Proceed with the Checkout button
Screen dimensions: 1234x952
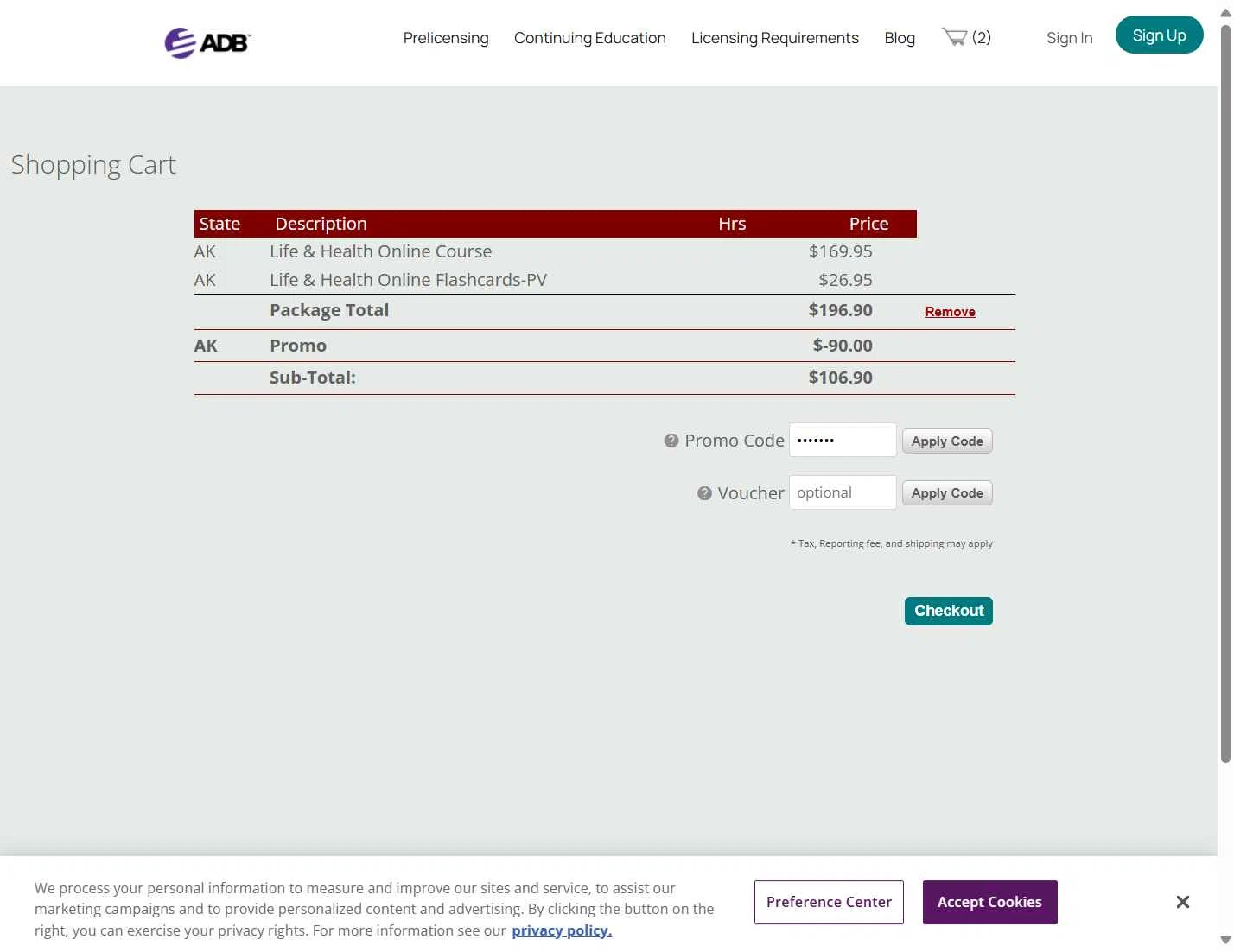coord(949,611)
